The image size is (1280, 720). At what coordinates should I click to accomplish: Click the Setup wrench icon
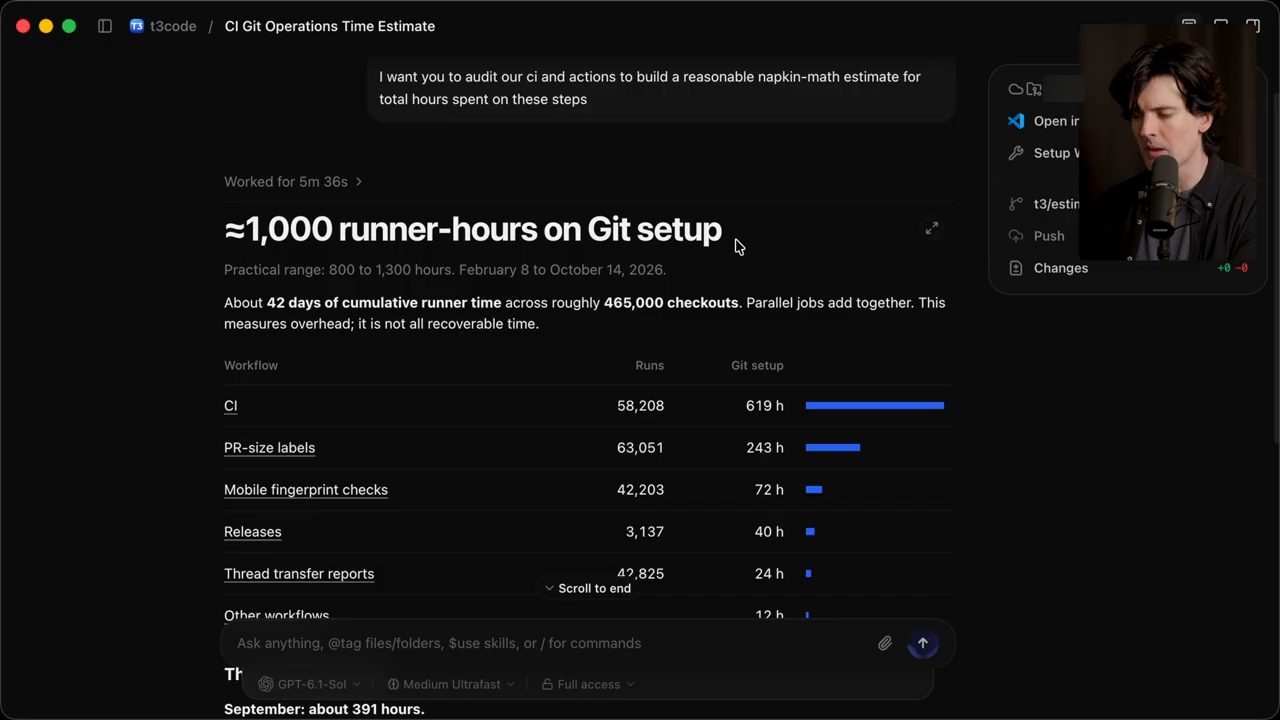point(1016,153)
